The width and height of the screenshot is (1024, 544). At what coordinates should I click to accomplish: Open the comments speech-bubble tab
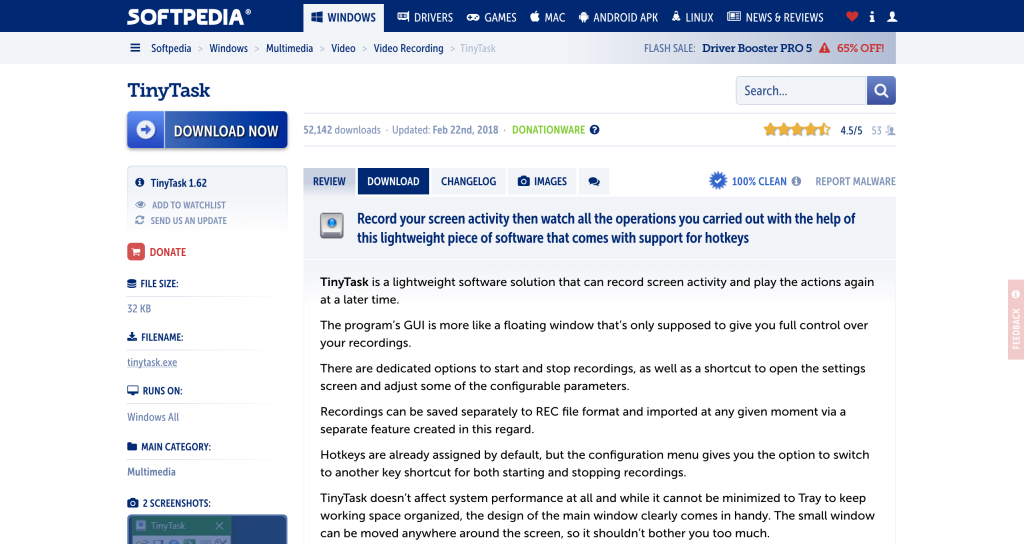[x=594, y=182]
